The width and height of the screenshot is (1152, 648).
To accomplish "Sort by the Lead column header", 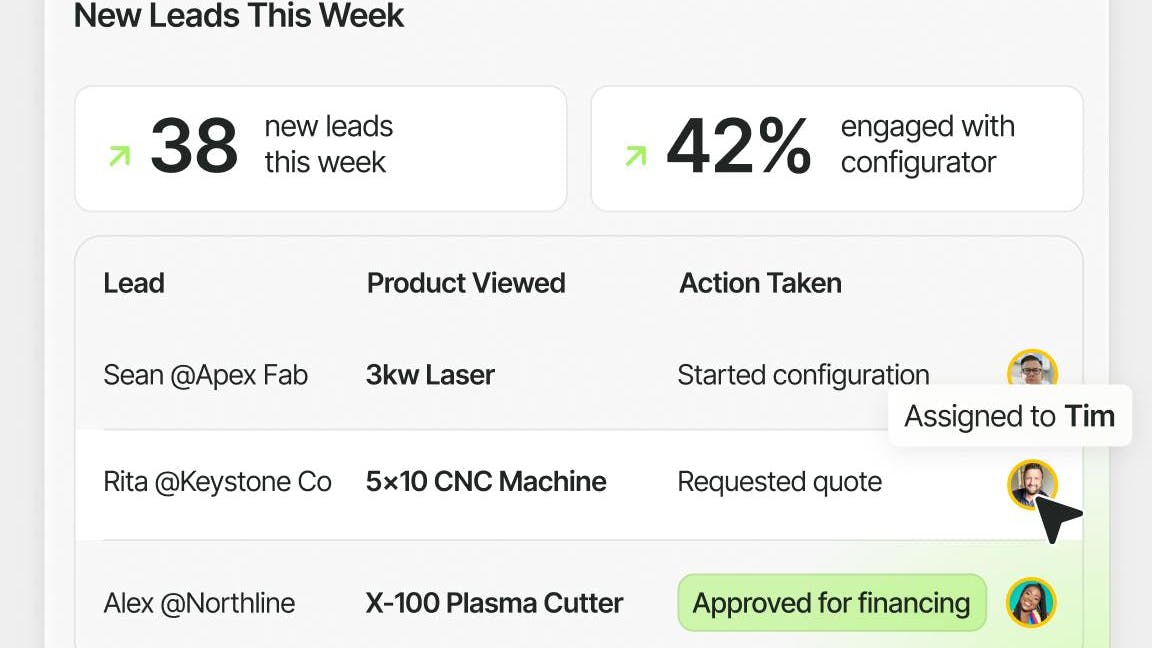I will tap(134, 283).
